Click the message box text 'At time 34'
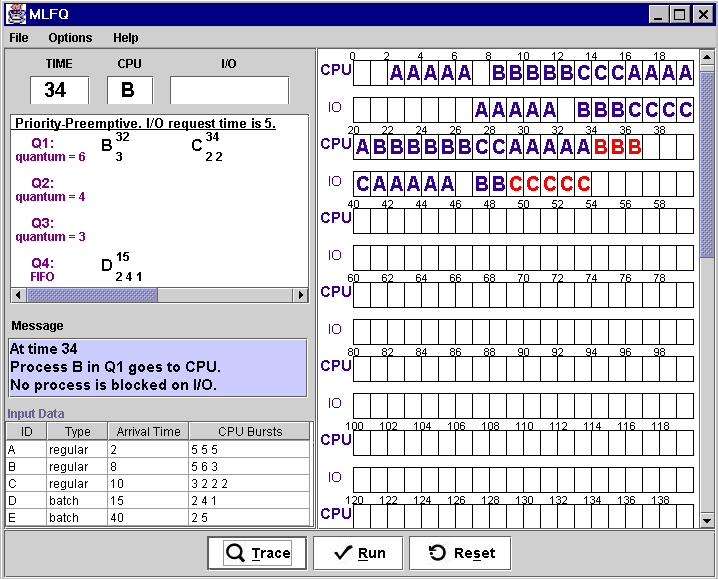The height and width of the screenshot is (579, 718). pos(44,349)
